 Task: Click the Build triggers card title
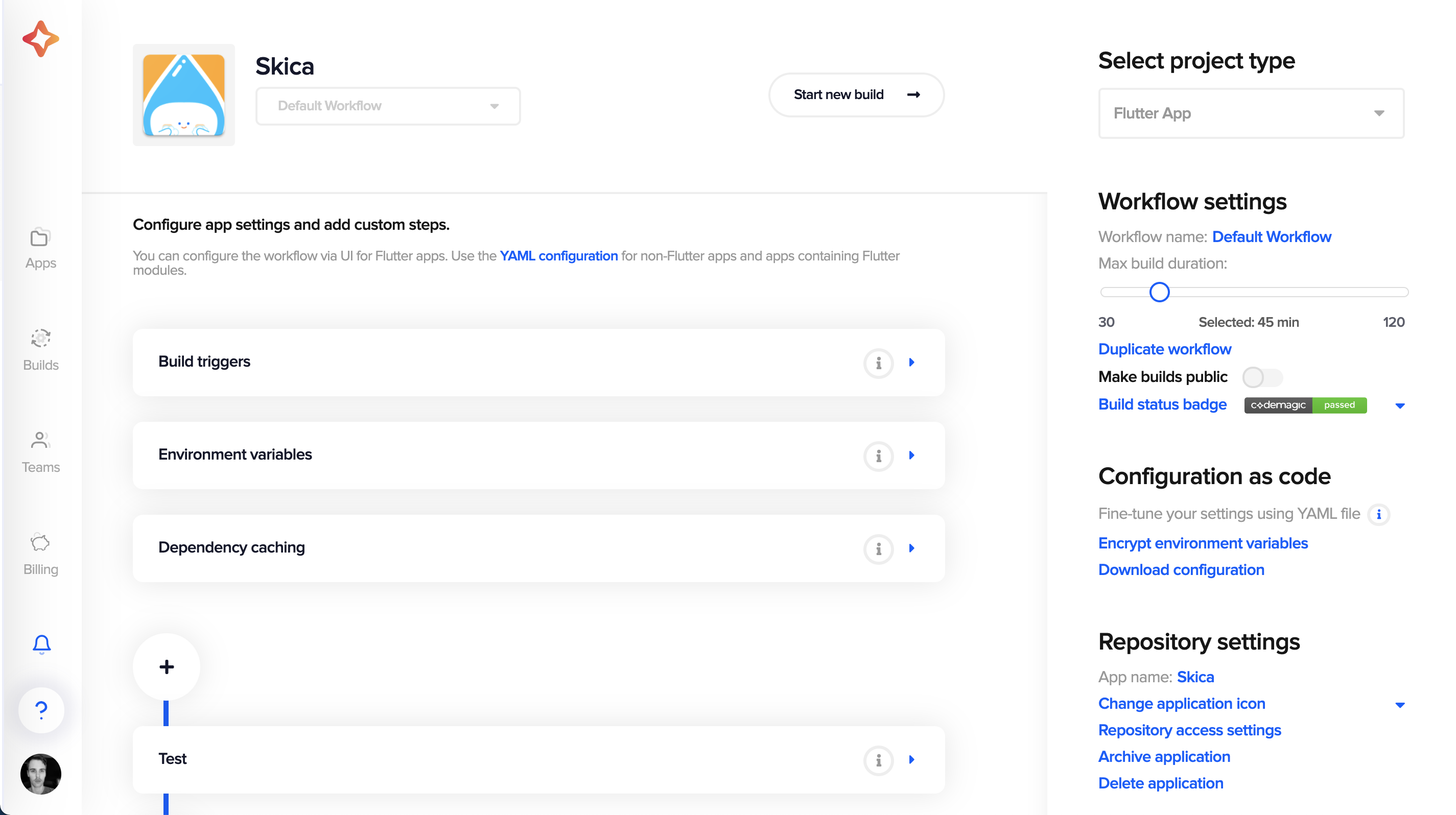204,362
